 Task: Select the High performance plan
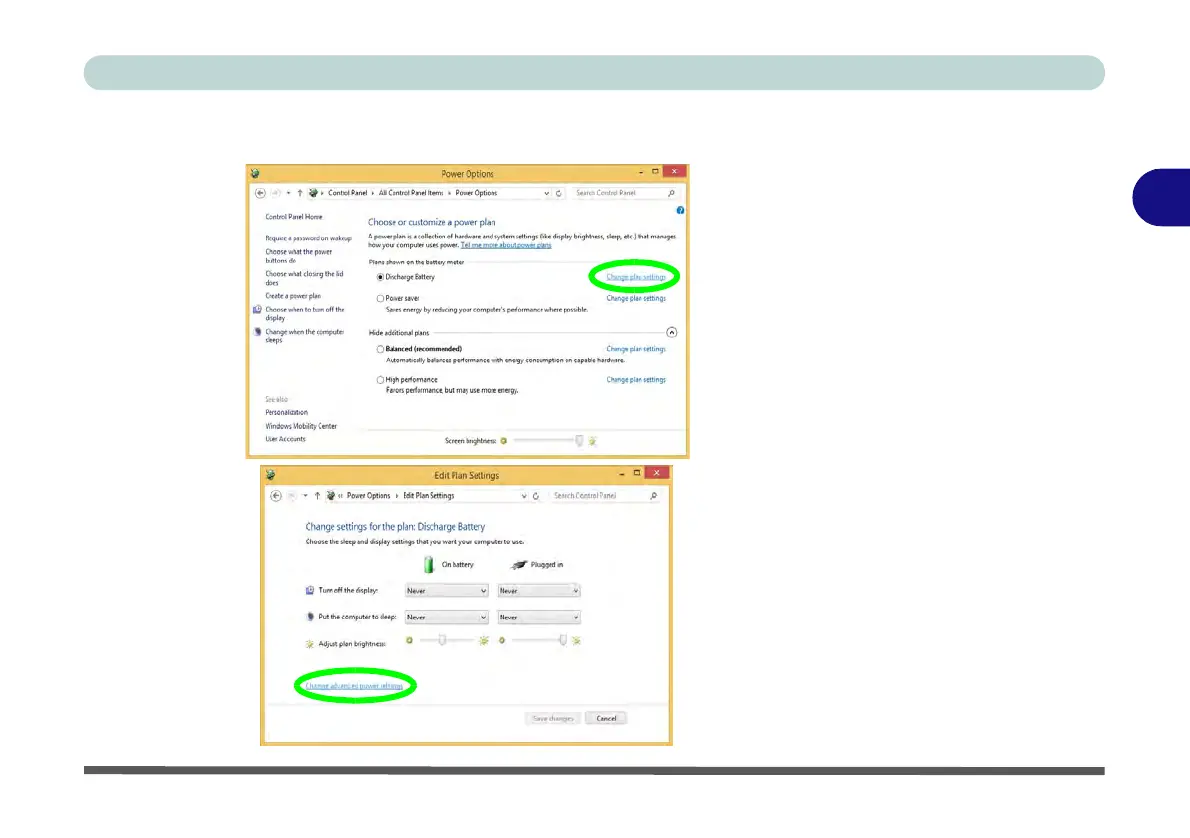380,380
